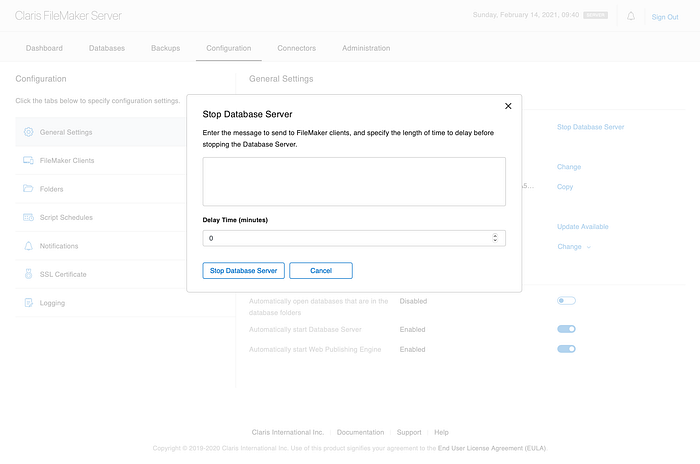This screenshot has width=700, height=464.
Task: Toggle automatically start Web Publishing Engine
Action: click(566, 349)
